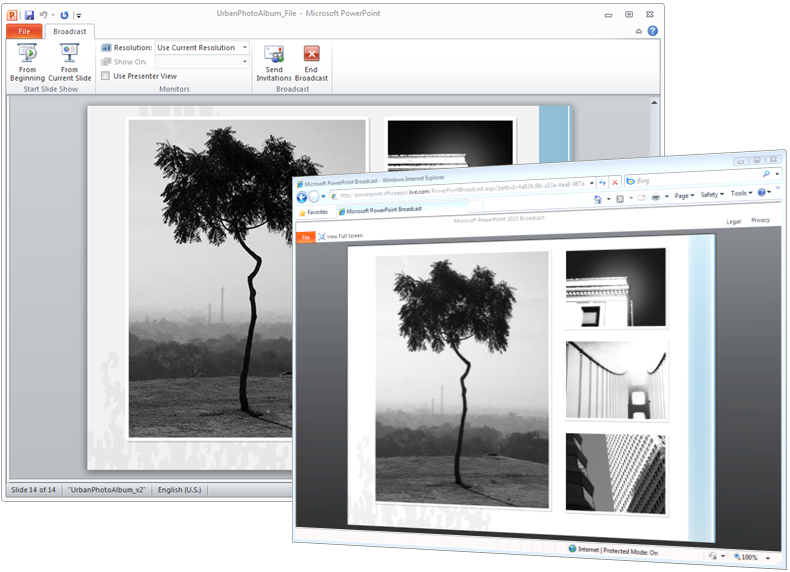Open the PowerPoint File tab
The image size is (790, 572).
(x=23, y=31)
